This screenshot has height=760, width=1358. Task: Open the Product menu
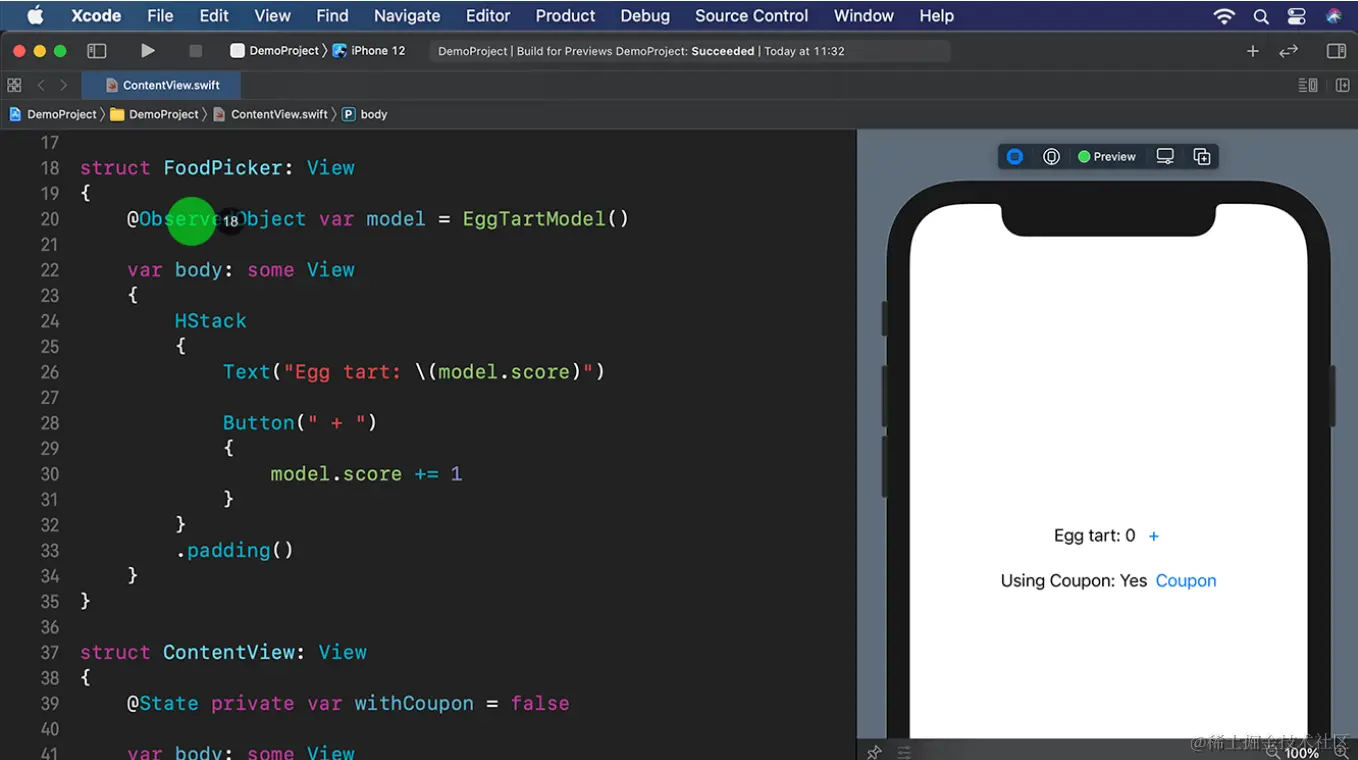coord(565,15)
